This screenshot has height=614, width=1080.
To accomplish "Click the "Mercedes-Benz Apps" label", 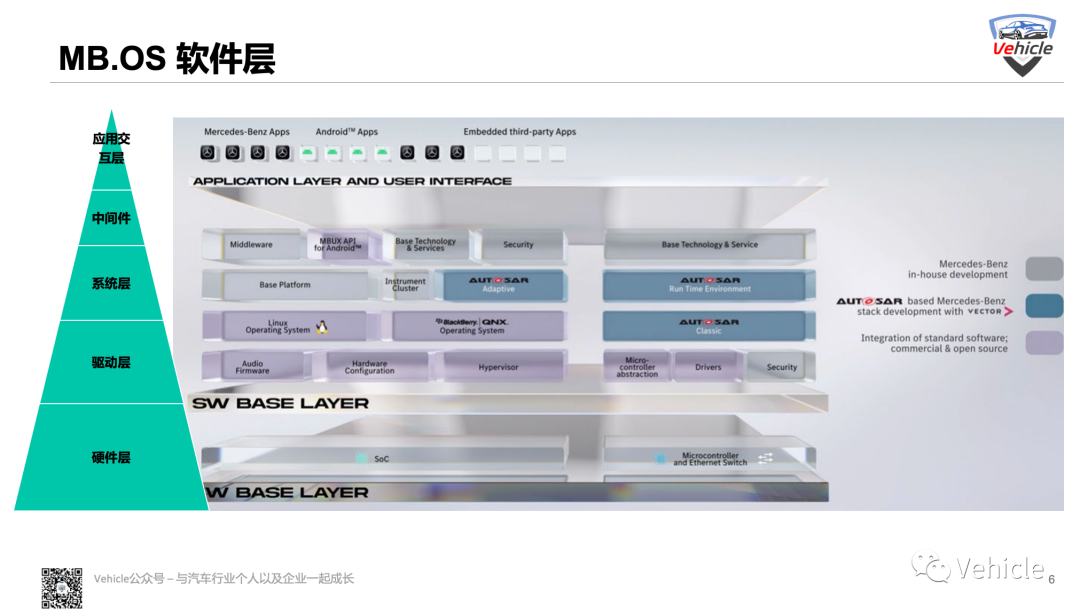I will [x=247, y=132].
